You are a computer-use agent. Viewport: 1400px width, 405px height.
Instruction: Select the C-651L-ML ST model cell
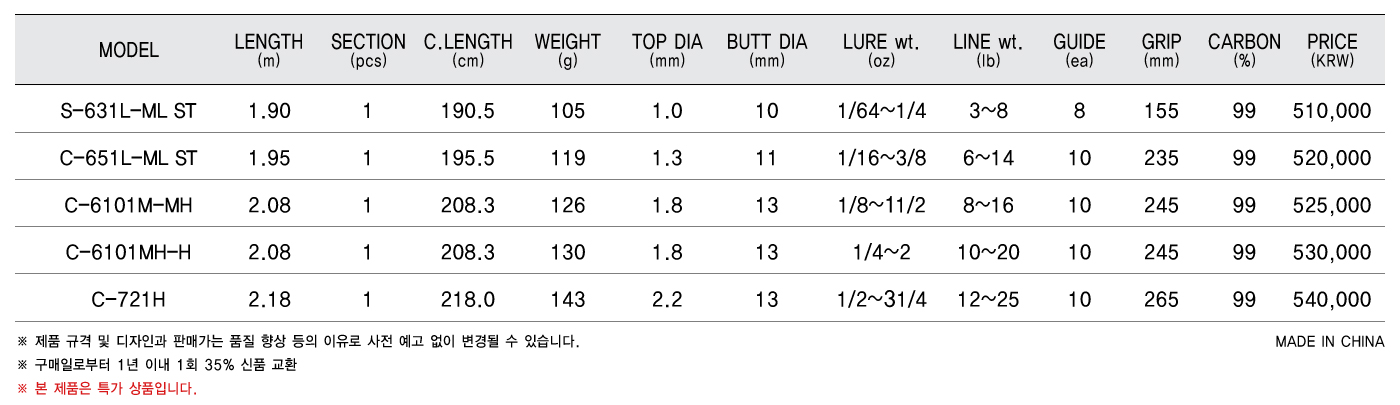pyautogui.click(x=129, y=158)
